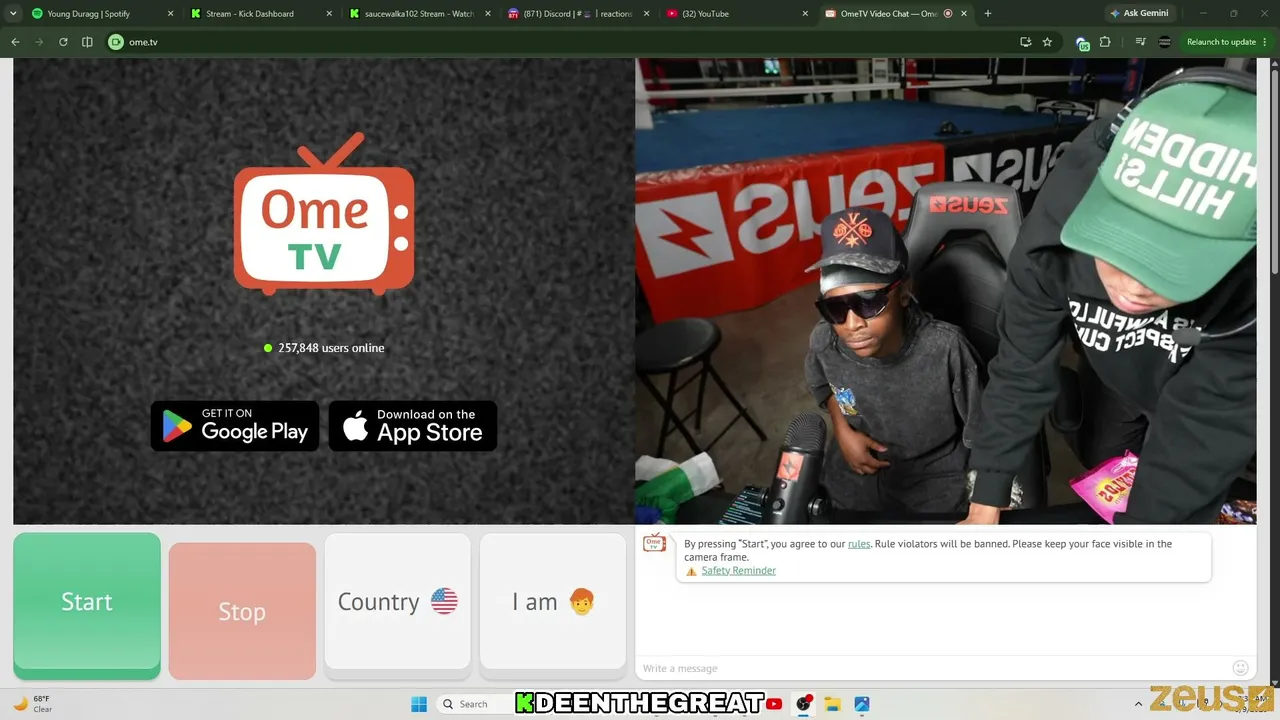Screen dimensions: 1280x720
Task: Open the Country selector
Action: (x=397, y=601)
